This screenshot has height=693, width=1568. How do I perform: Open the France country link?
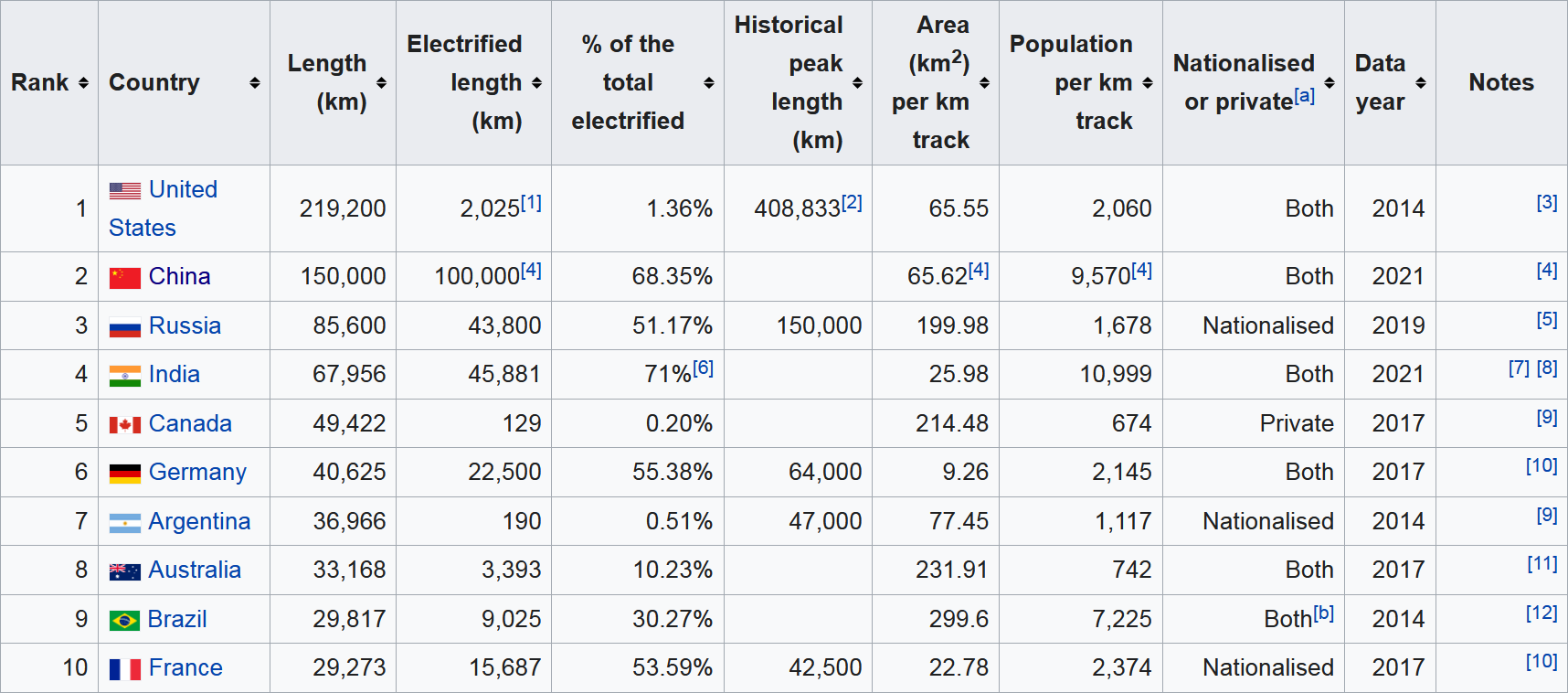click(185, 667)
